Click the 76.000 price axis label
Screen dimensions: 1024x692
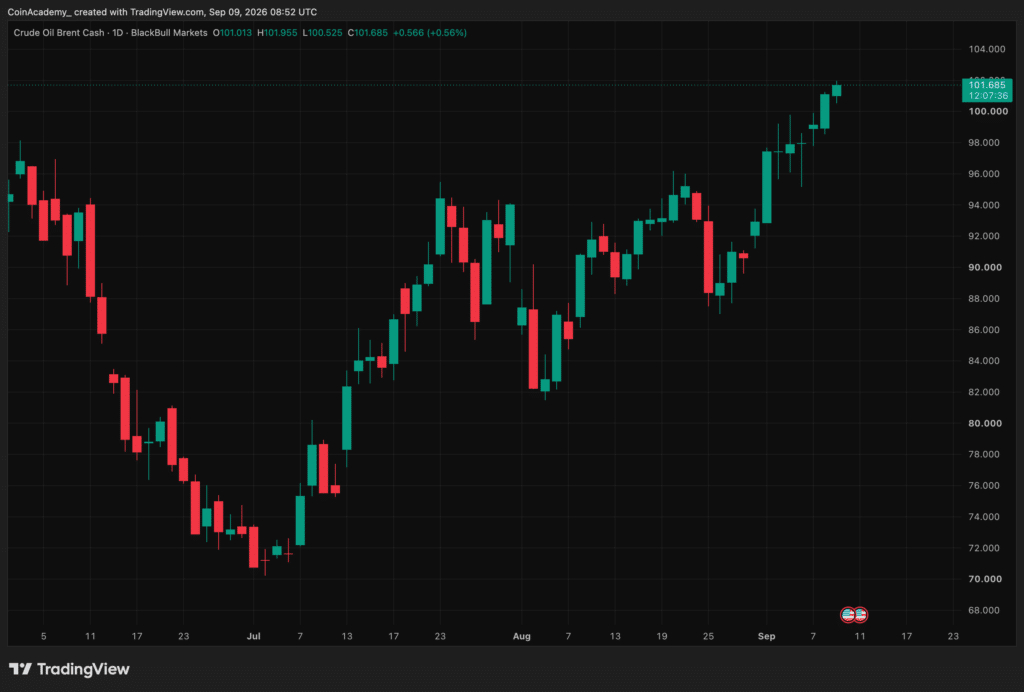tap(984, 485)
